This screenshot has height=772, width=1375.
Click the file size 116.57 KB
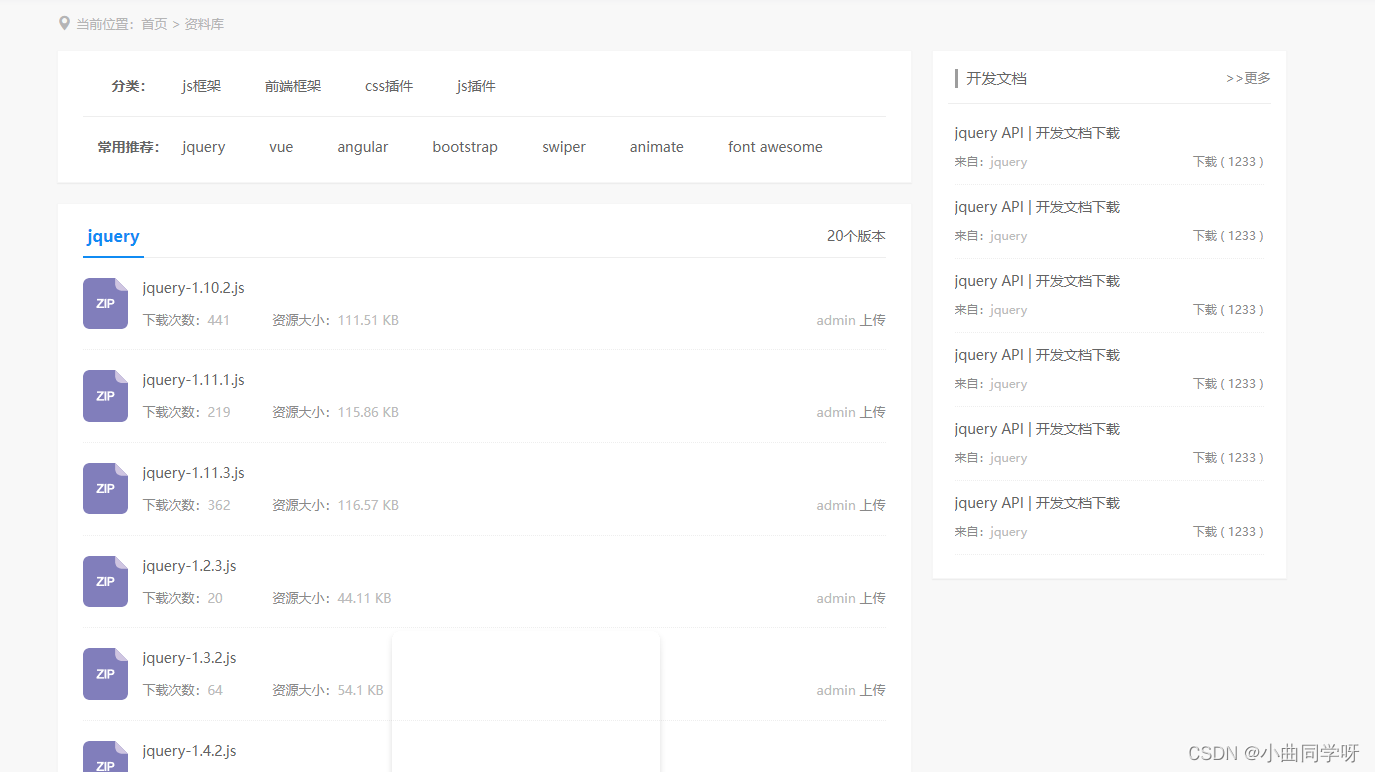(x=368, y=505)
